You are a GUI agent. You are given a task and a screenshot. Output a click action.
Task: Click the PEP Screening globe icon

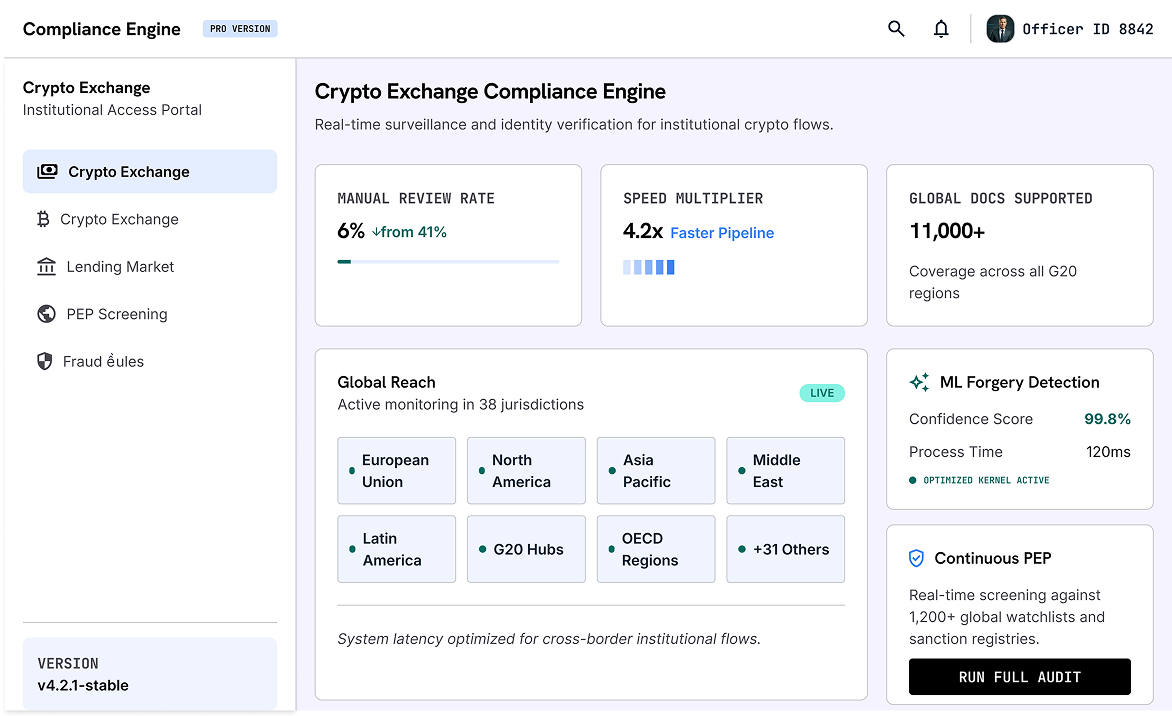coord(46,314)
